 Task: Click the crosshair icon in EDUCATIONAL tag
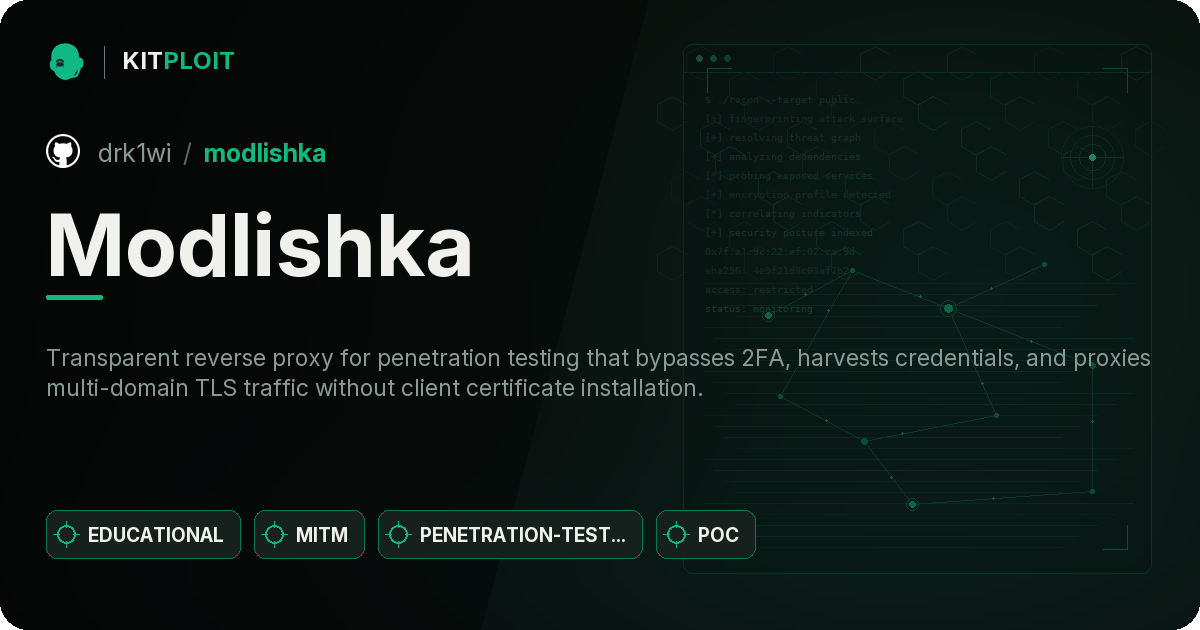67,535
